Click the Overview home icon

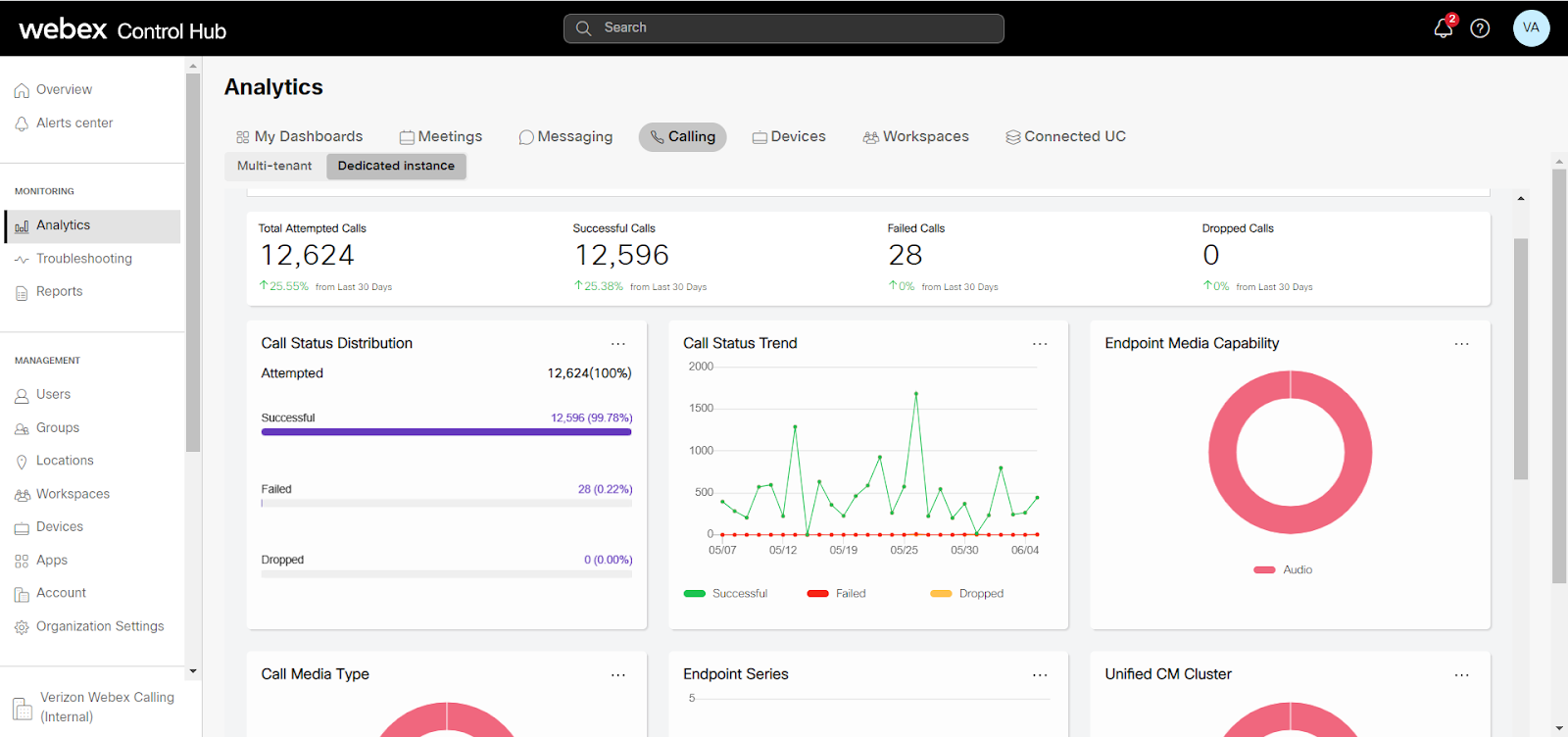pyautogui.click(x=22, y=90)
